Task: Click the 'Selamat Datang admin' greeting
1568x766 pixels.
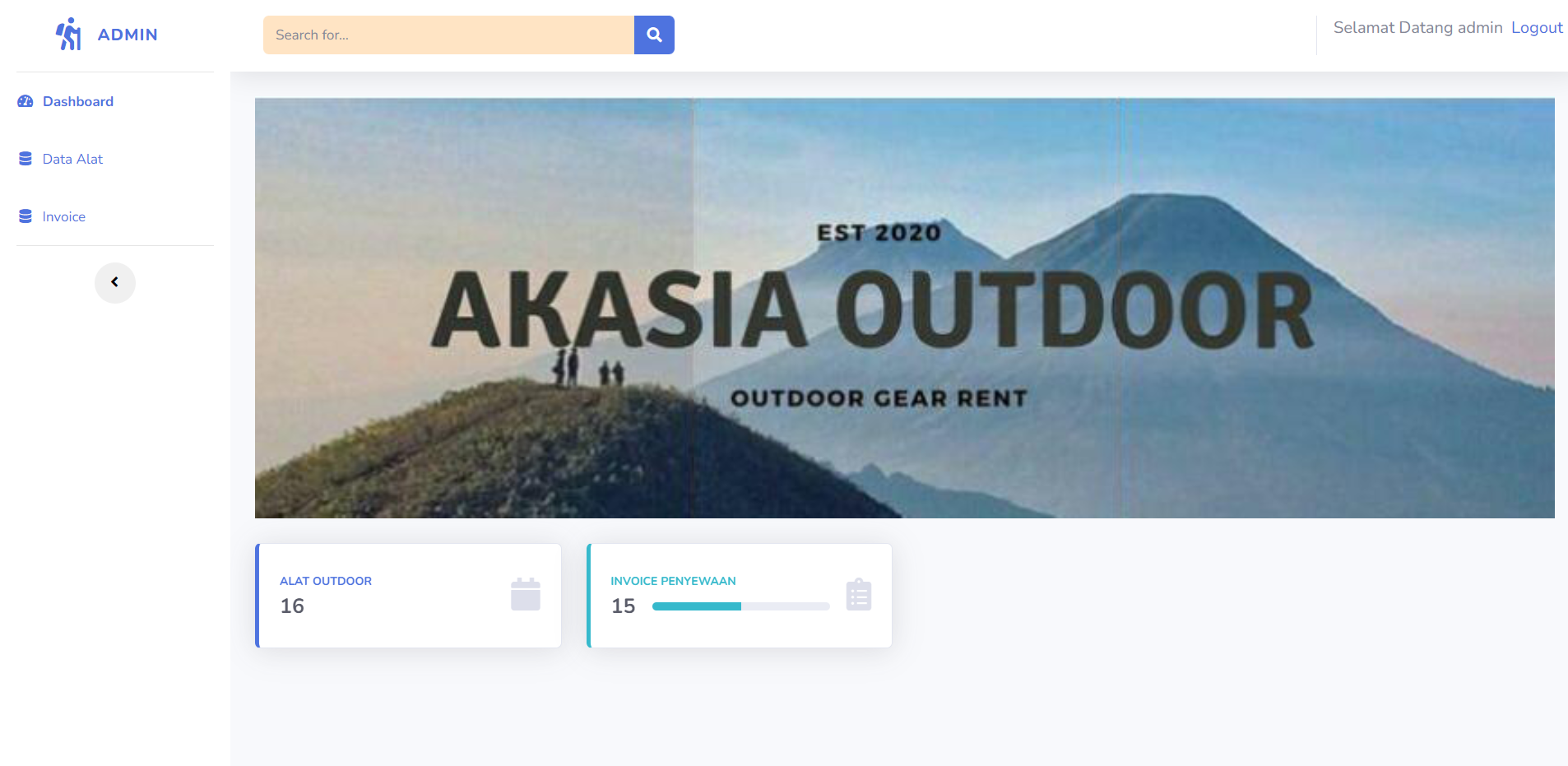Action: click(x=1417, y=28)
